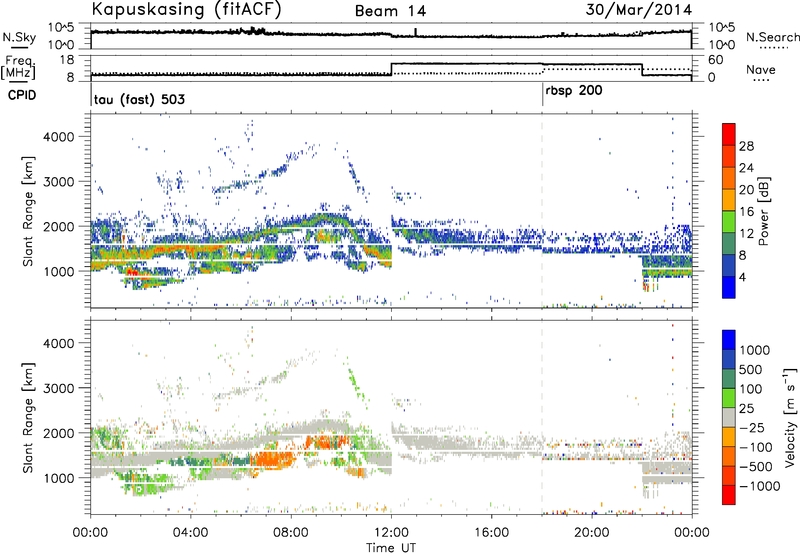Viewport: 800px width, 554px height.
Task: Click the 18 tick on the frequency axis
Action: tap(68, 60)
